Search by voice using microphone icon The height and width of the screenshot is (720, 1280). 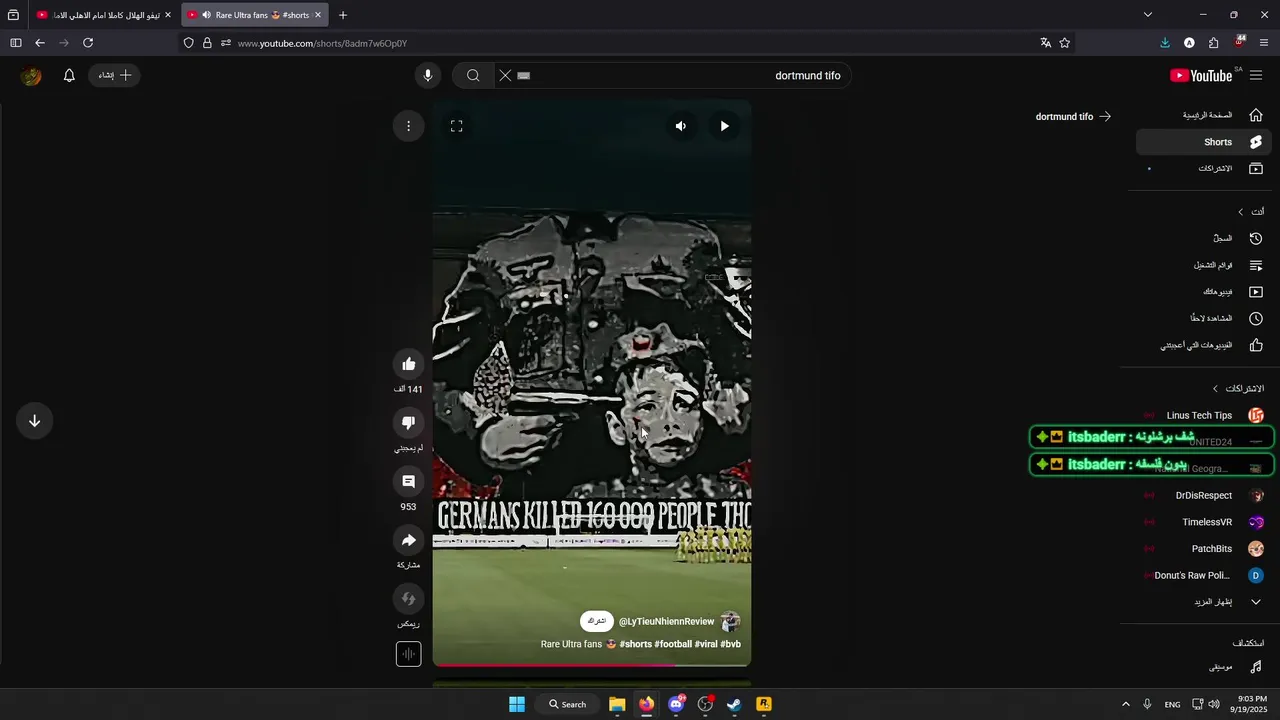click(427, 75)
